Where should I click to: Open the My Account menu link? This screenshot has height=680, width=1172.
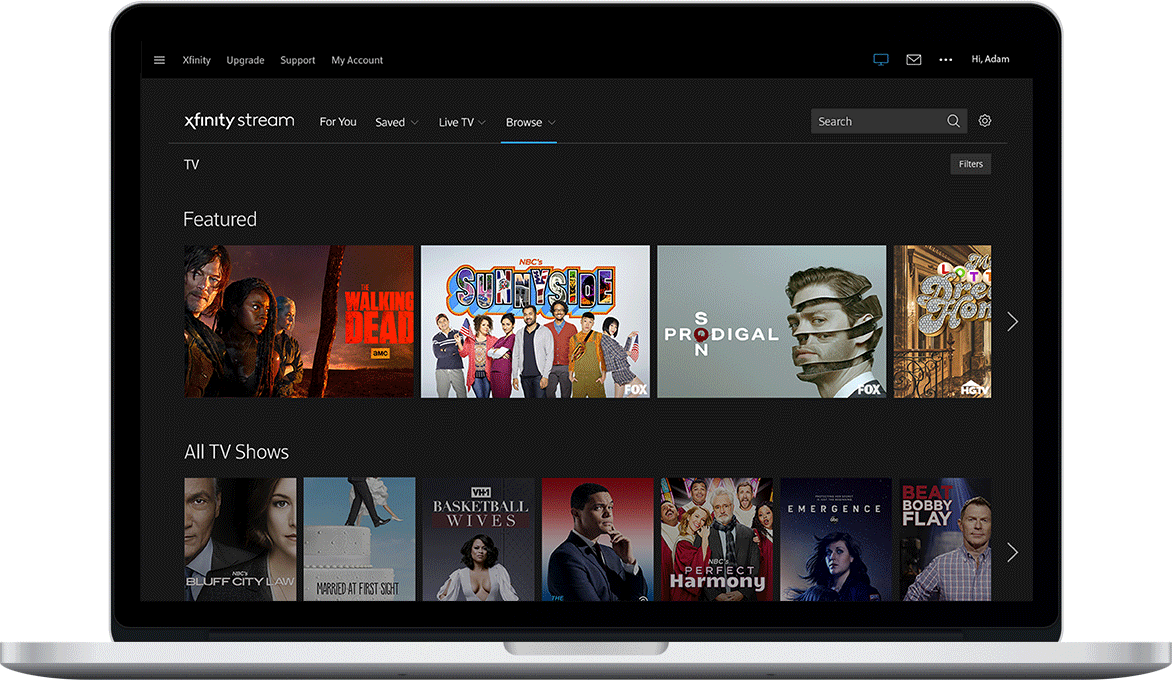tap(357, 61)
